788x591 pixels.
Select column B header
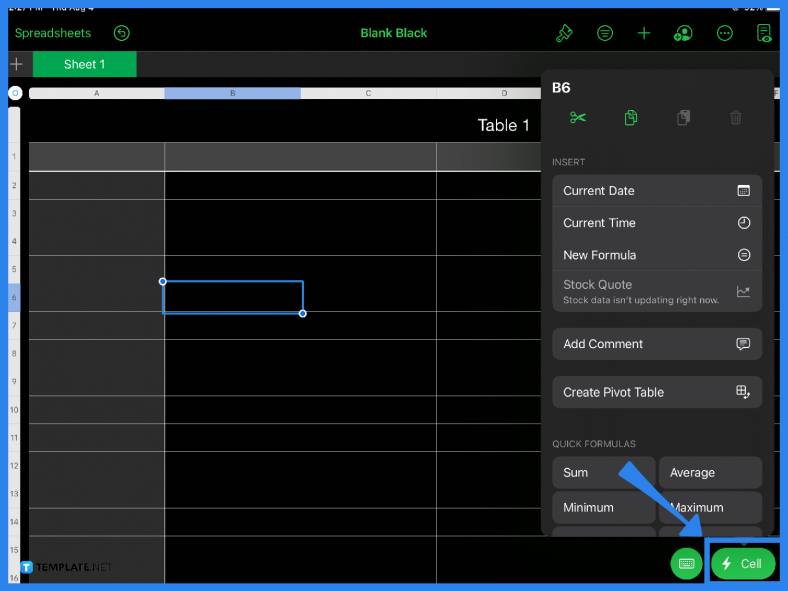[x=232, y=93]
